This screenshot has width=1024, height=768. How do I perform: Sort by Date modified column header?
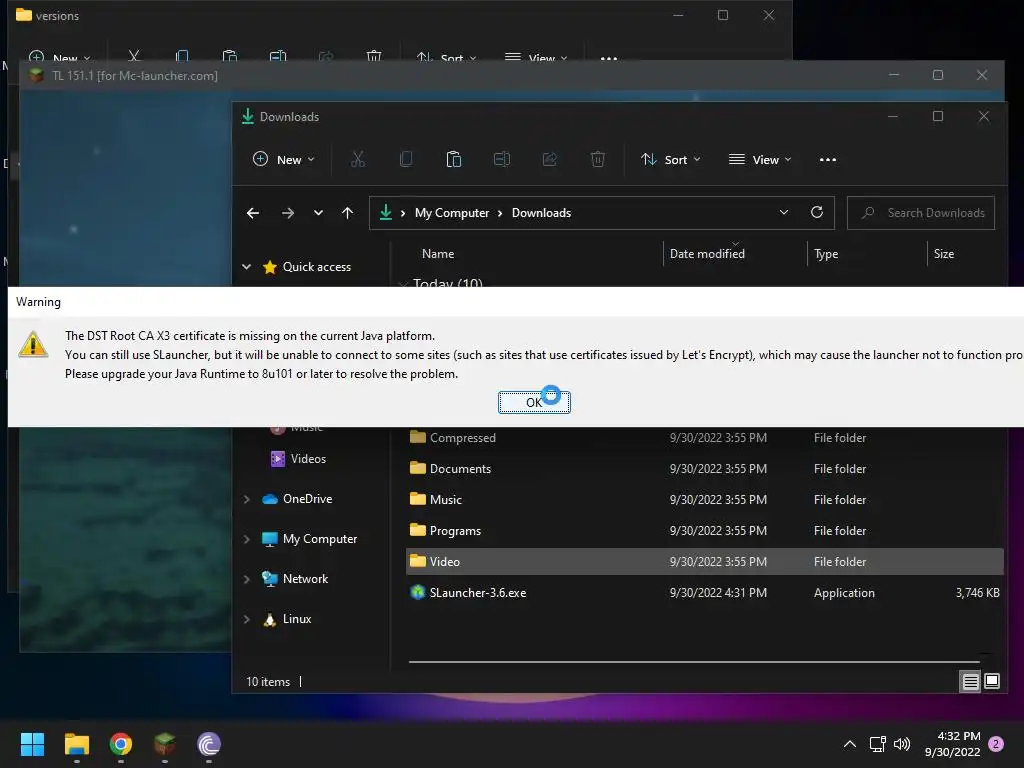(707, 254)
